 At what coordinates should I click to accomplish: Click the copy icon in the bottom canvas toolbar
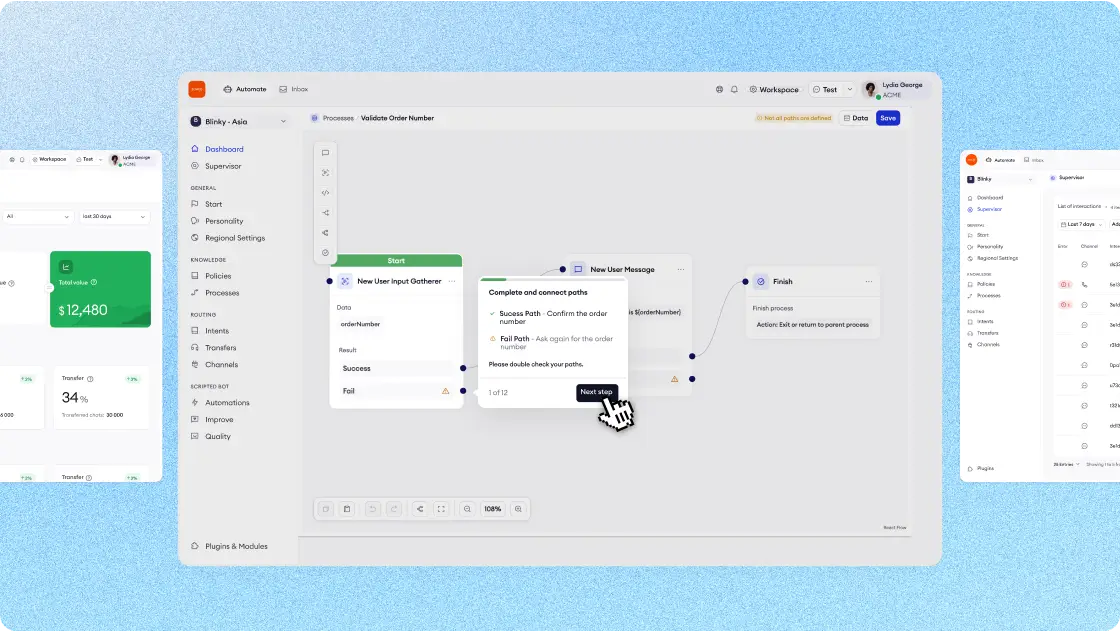pyautogui.click(x=326, y=509)
